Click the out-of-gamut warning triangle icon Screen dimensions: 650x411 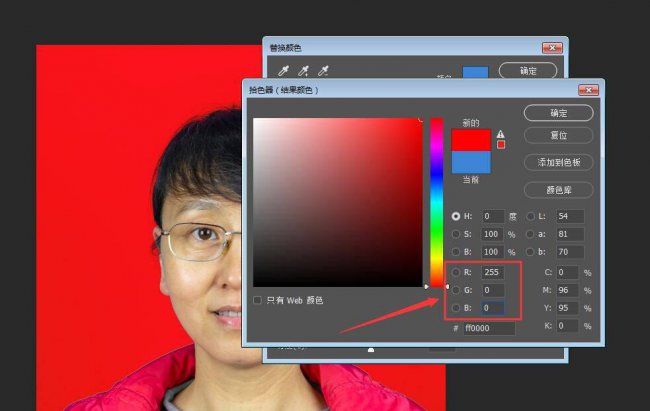501,134
